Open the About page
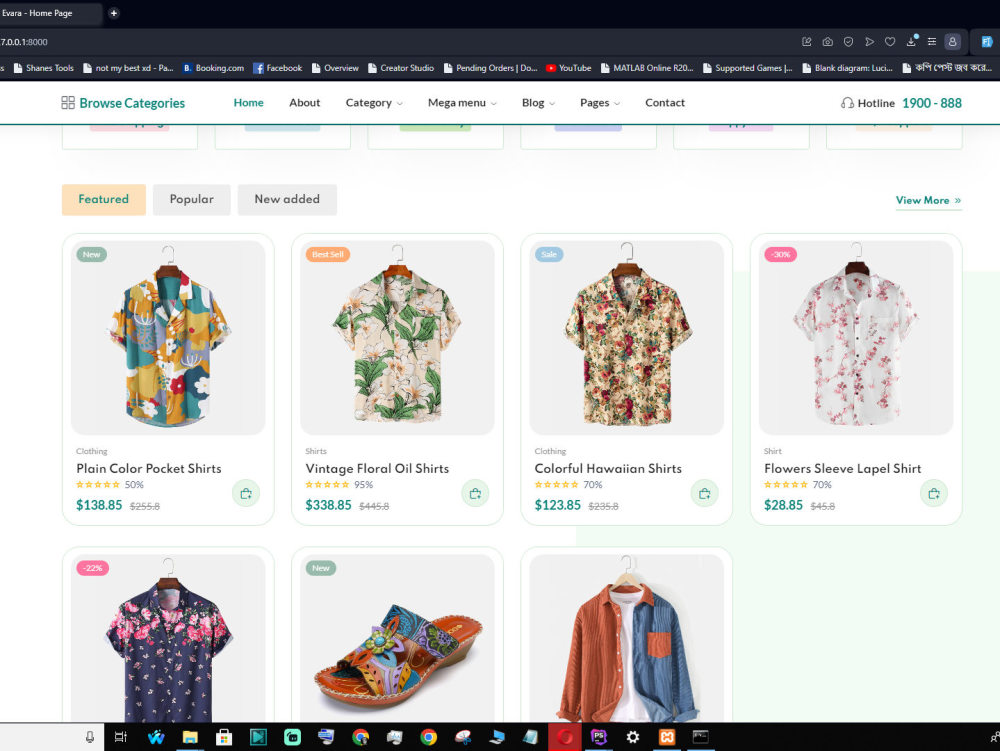This screenshot has height=751, width=1000. click(304, 103)
